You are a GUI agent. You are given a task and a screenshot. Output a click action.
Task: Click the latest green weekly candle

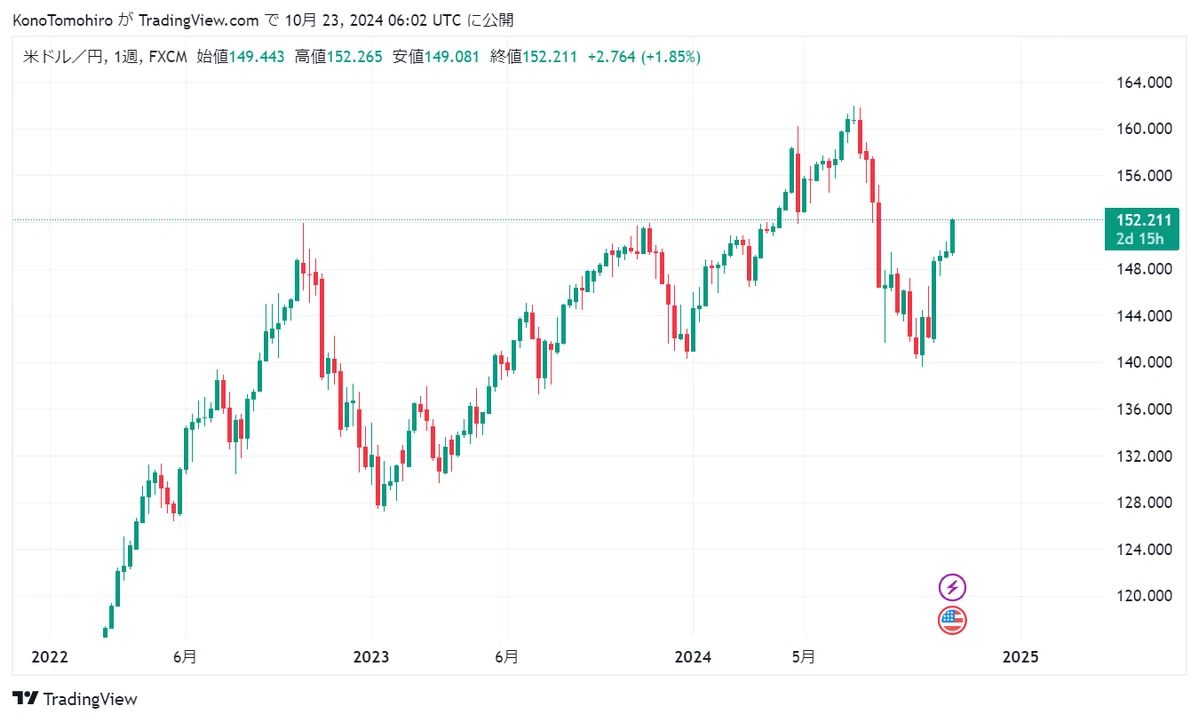click(x=953, y=236)
